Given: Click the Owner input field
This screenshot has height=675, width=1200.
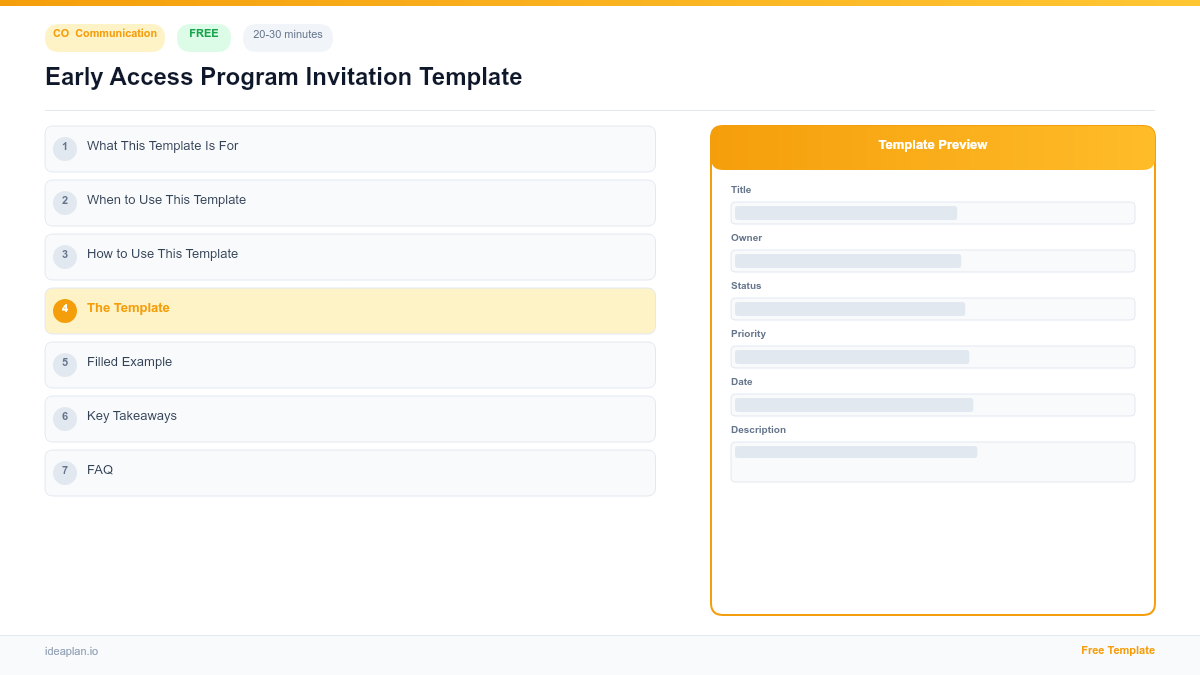Looking at the screenshot, I should pos(933,261).
